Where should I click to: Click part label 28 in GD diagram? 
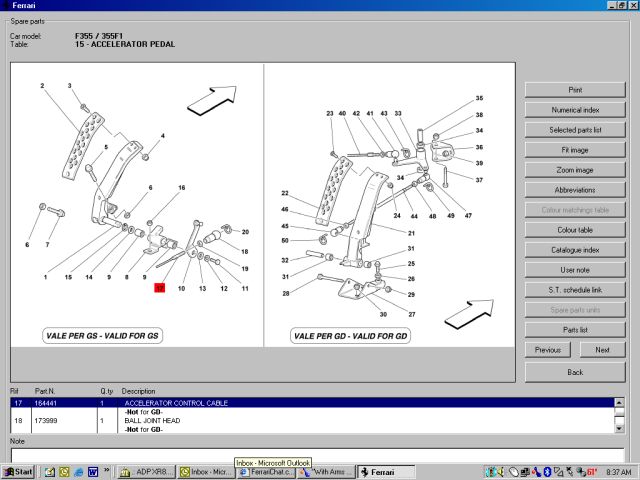coord(286,293)
